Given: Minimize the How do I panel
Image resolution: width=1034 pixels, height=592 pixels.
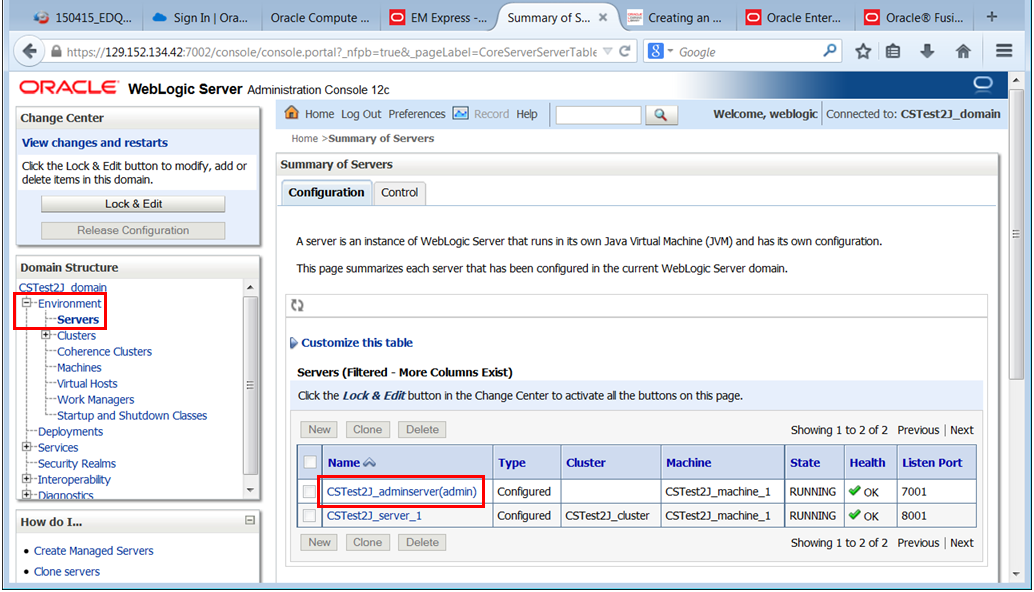Looking at the screenshot, I should 250,520.
